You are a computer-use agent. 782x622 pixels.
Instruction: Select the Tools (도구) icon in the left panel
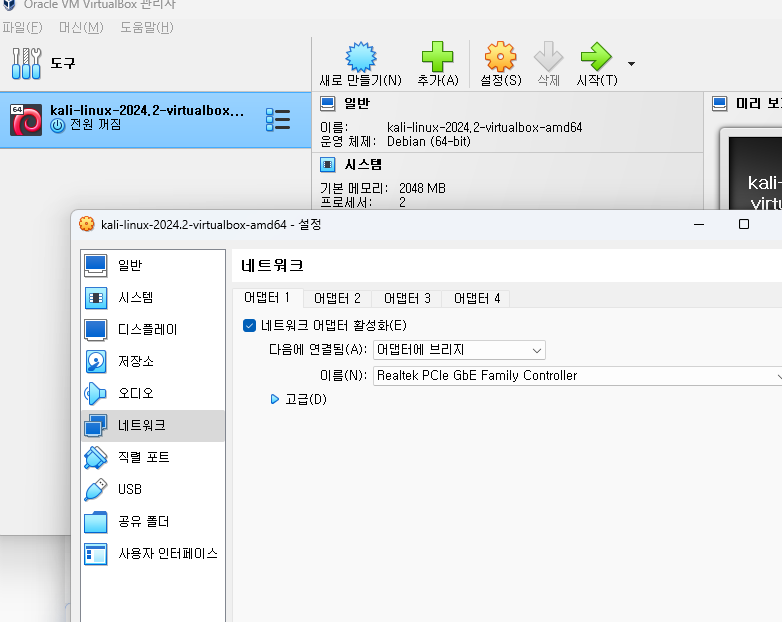point(26,63)
